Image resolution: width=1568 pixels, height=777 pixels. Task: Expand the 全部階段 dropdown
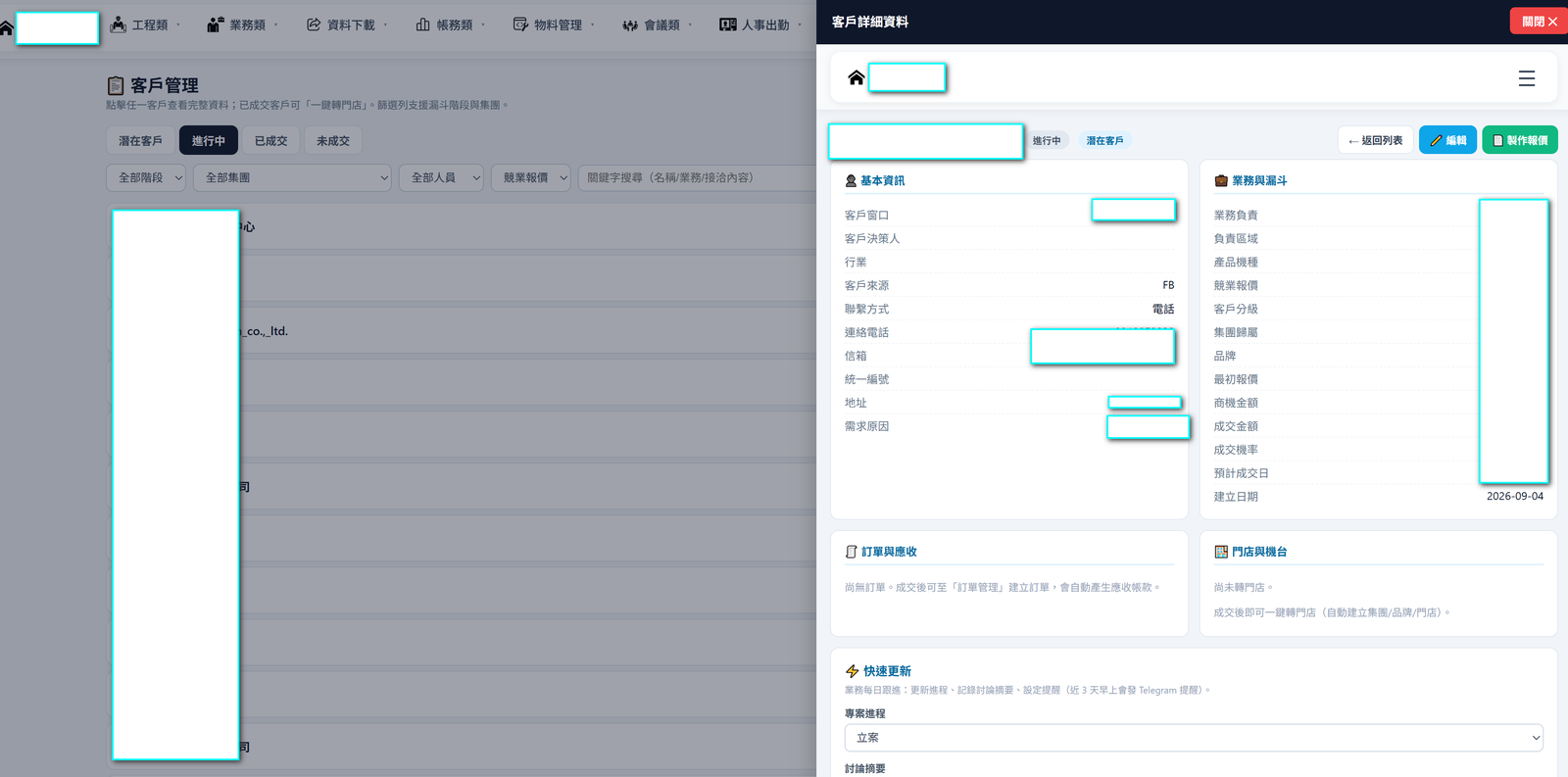[x=146, y=177]
